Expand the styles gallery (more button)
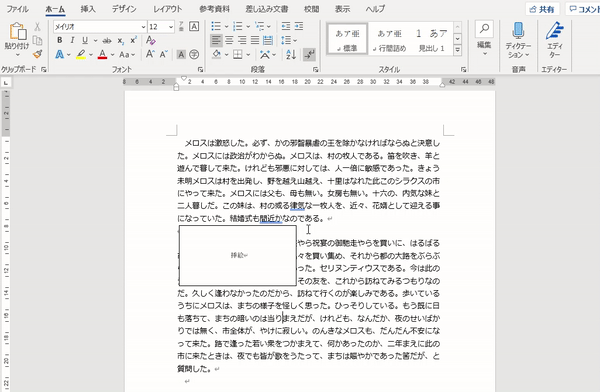The image size is (600, 392). [x=457, y=50]
